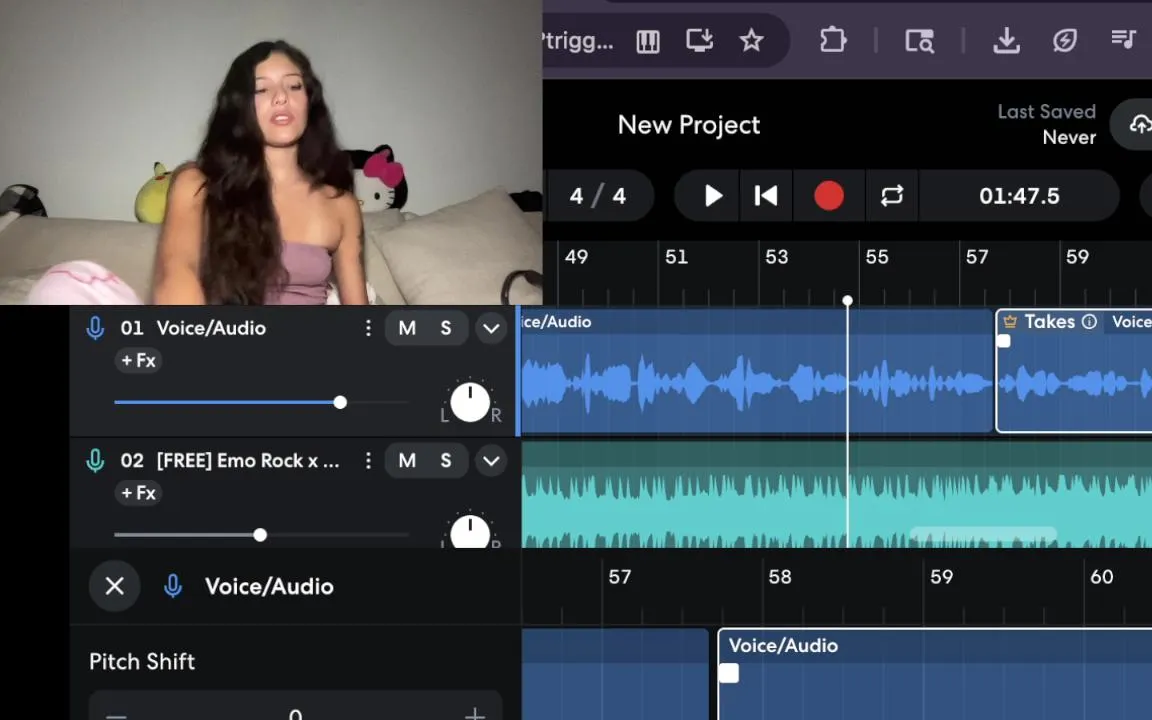The height and width of the screenshot is (720, 1152).
Task: Click the install app icon in address bar
Action: (699, 40)
